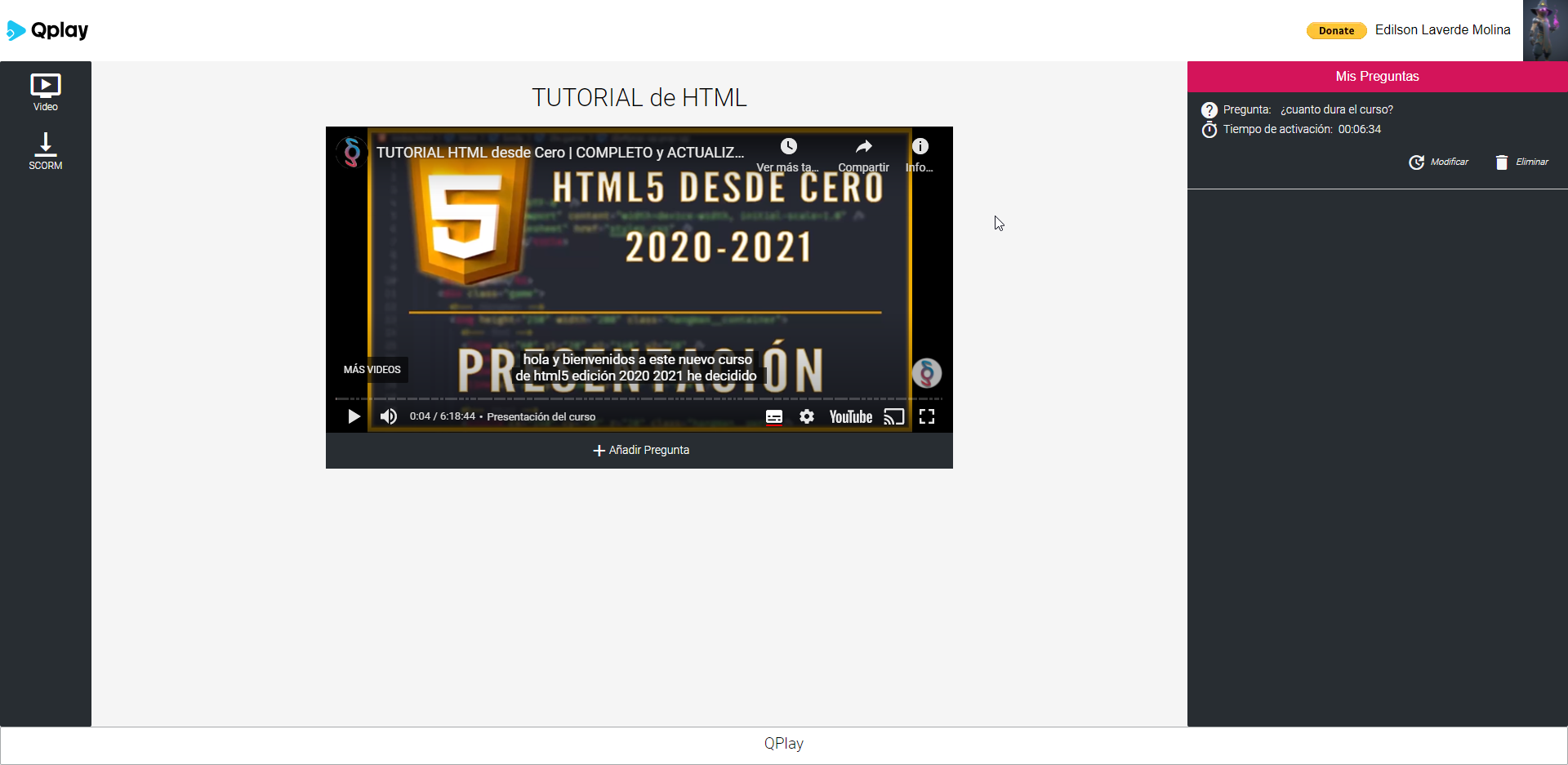Click question text ¿cuanto dura el curso?
This screenshot has width=1568, height=765.
(x=1337, y=109)
